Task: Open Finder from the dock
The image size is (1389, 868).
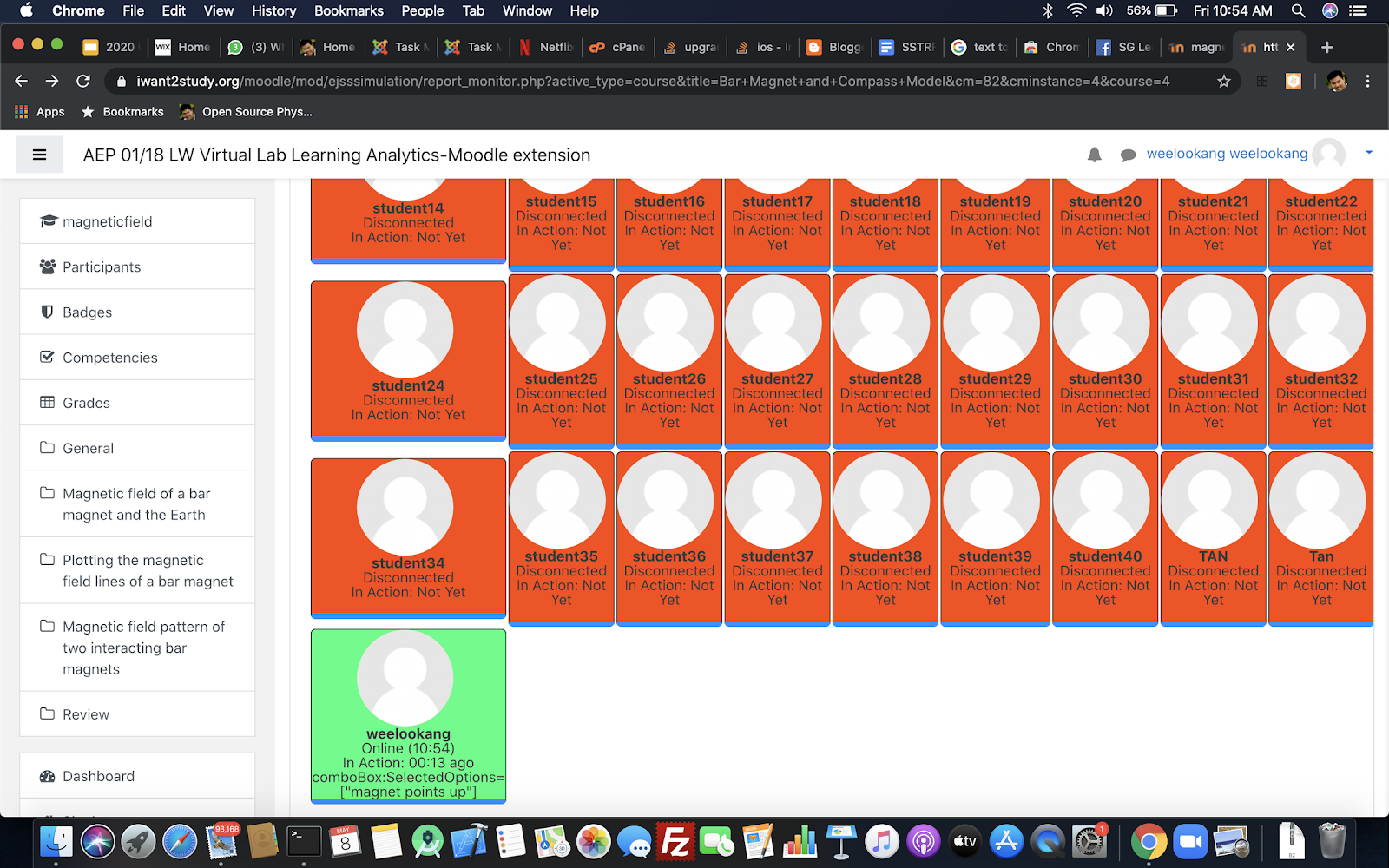Action: pos(56,841)
